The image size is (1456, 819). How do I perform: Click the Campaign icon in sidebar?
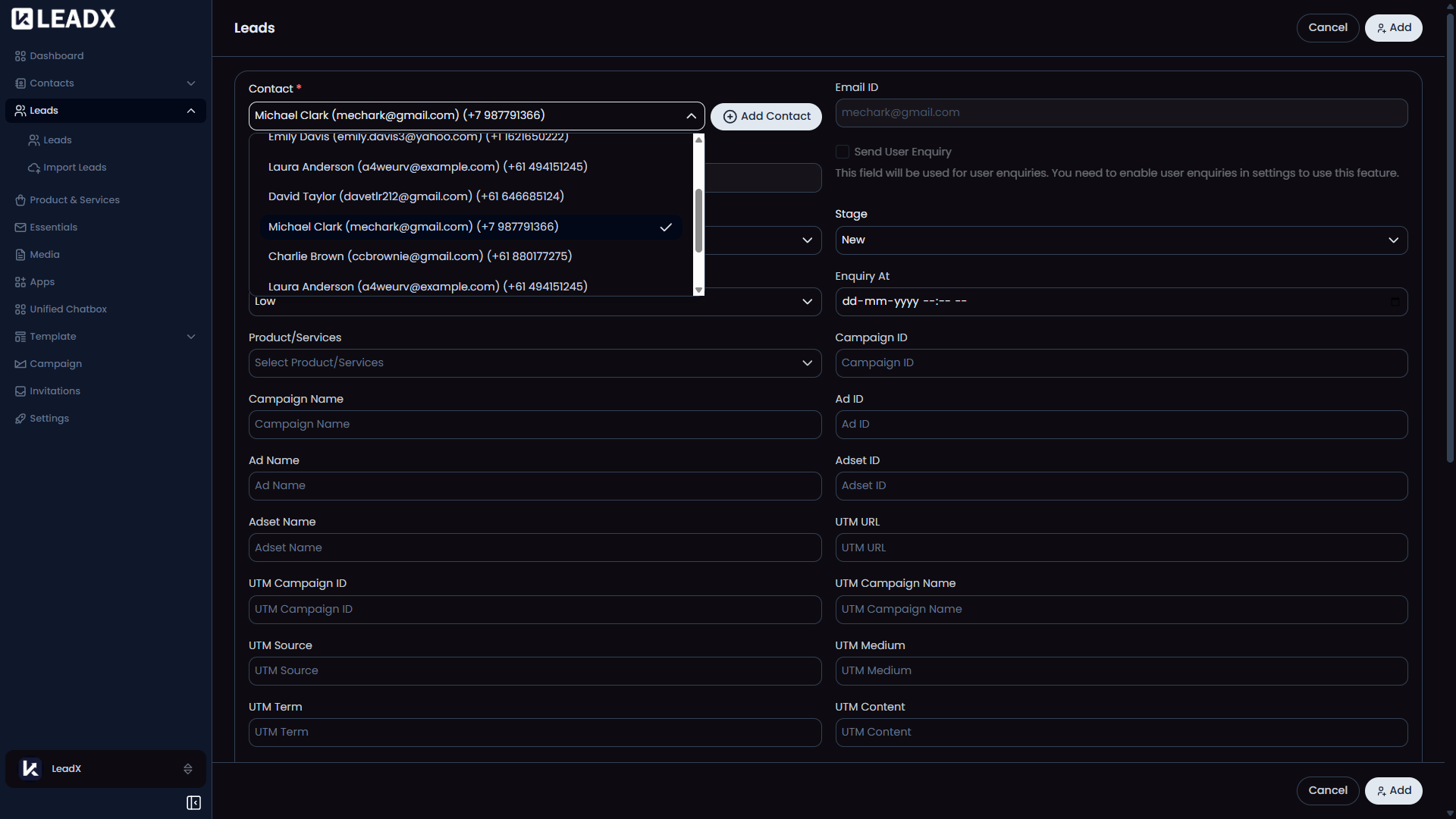point(20,364)
